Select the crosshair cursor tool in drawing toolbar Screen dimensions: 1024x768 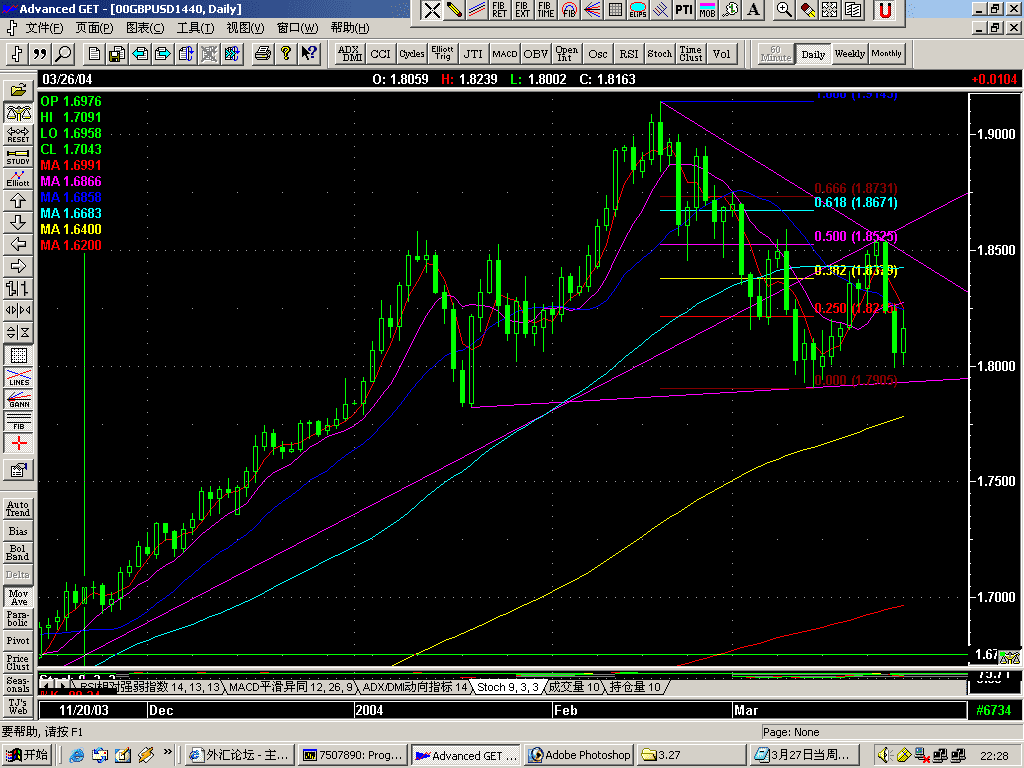coord(431,10)
